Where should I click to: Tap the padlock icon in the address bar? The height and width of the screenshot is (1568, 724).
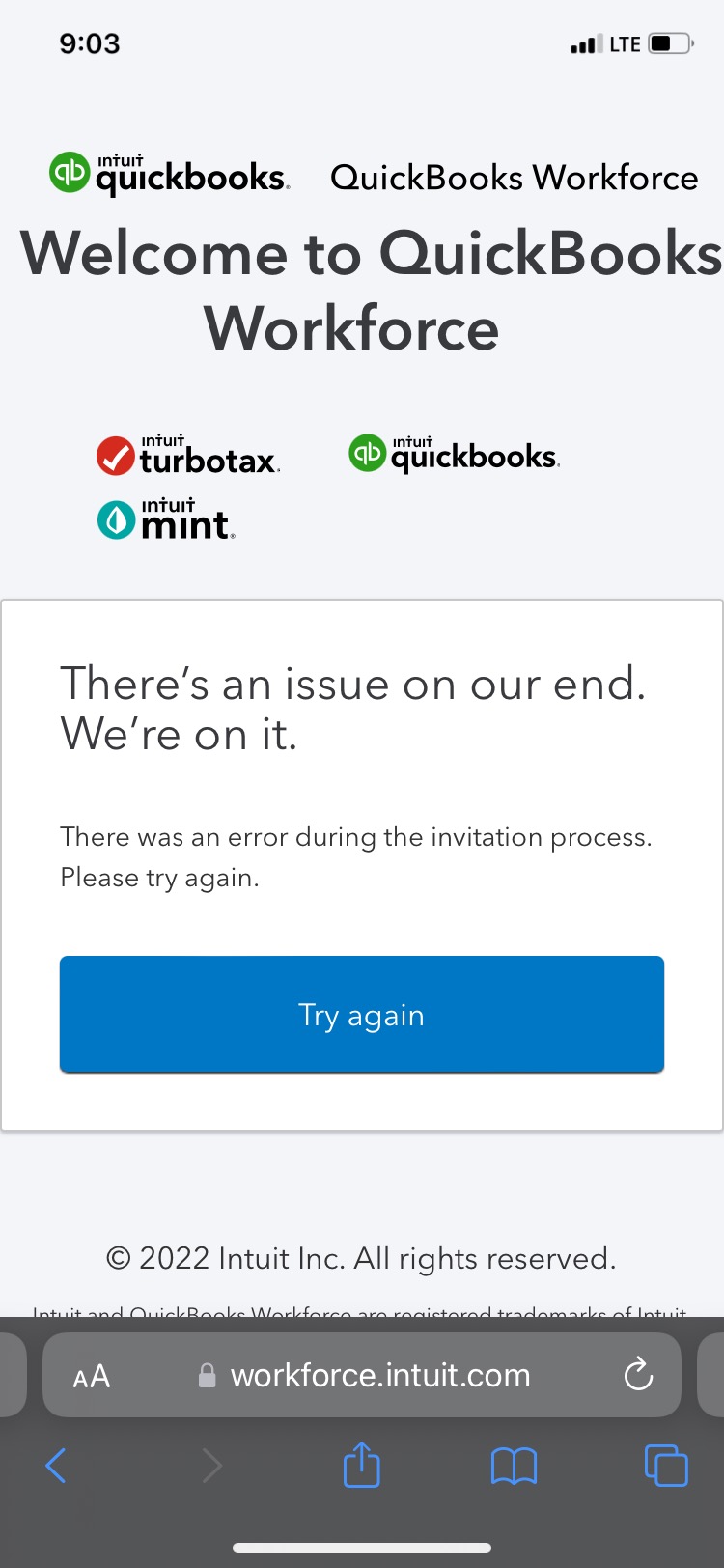pos(207,1375)
